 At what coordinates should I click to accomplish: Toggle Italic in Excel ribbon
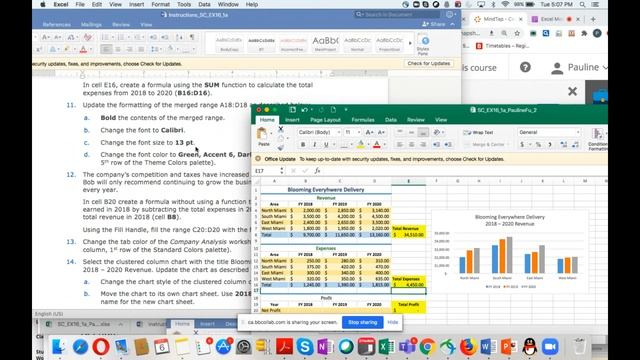[x=314, y=144]
